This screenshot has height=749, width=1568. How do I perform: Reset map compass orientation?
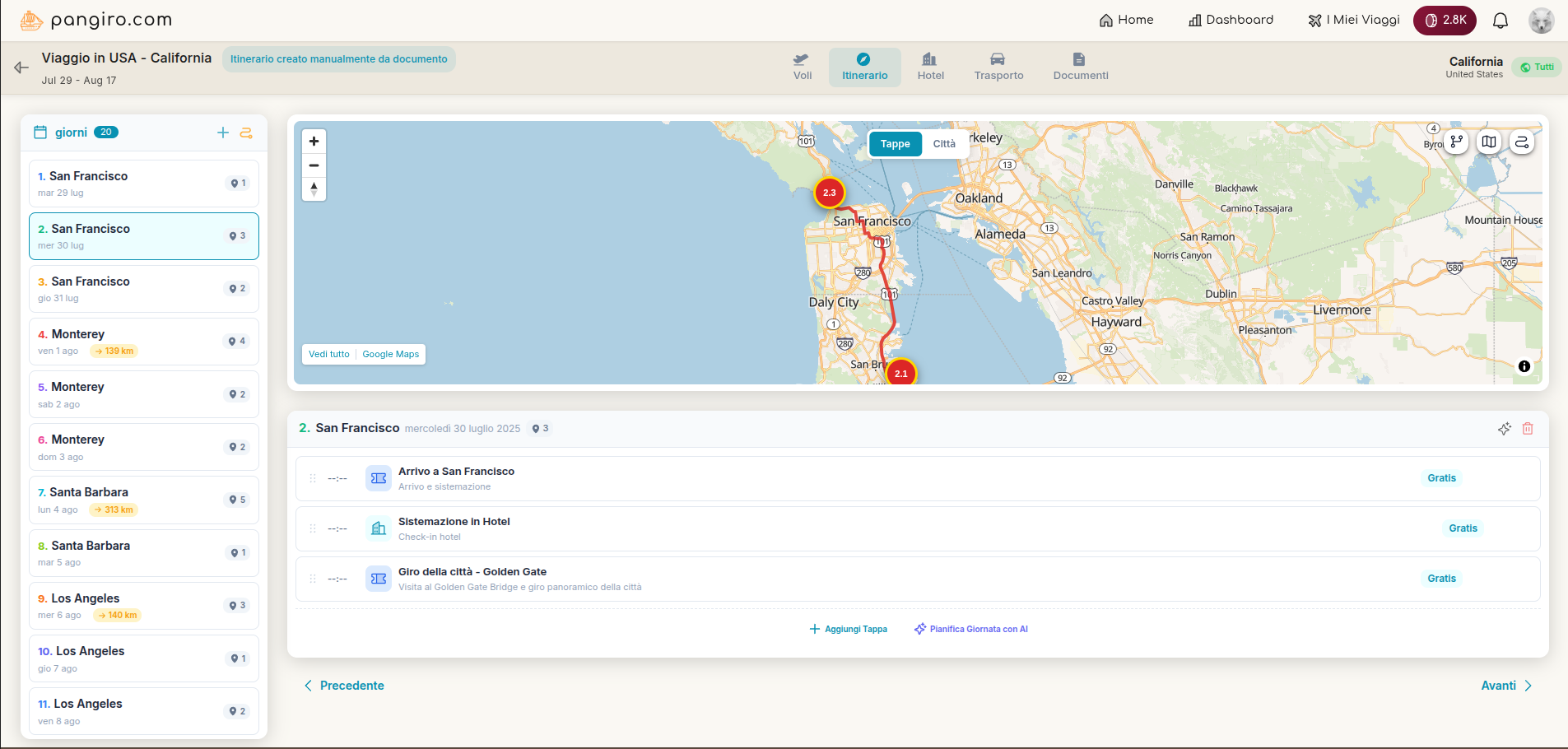(314, 189)
